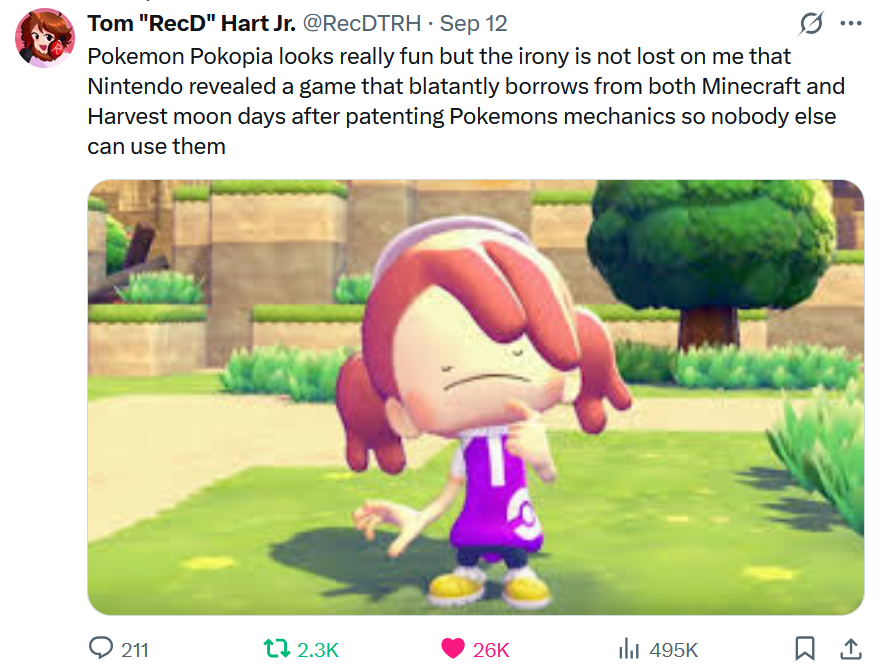Image resolution: width=880 pixels, height=665 pixels.
Task: Unlike the post via heart icon
Action: (453, 649)
